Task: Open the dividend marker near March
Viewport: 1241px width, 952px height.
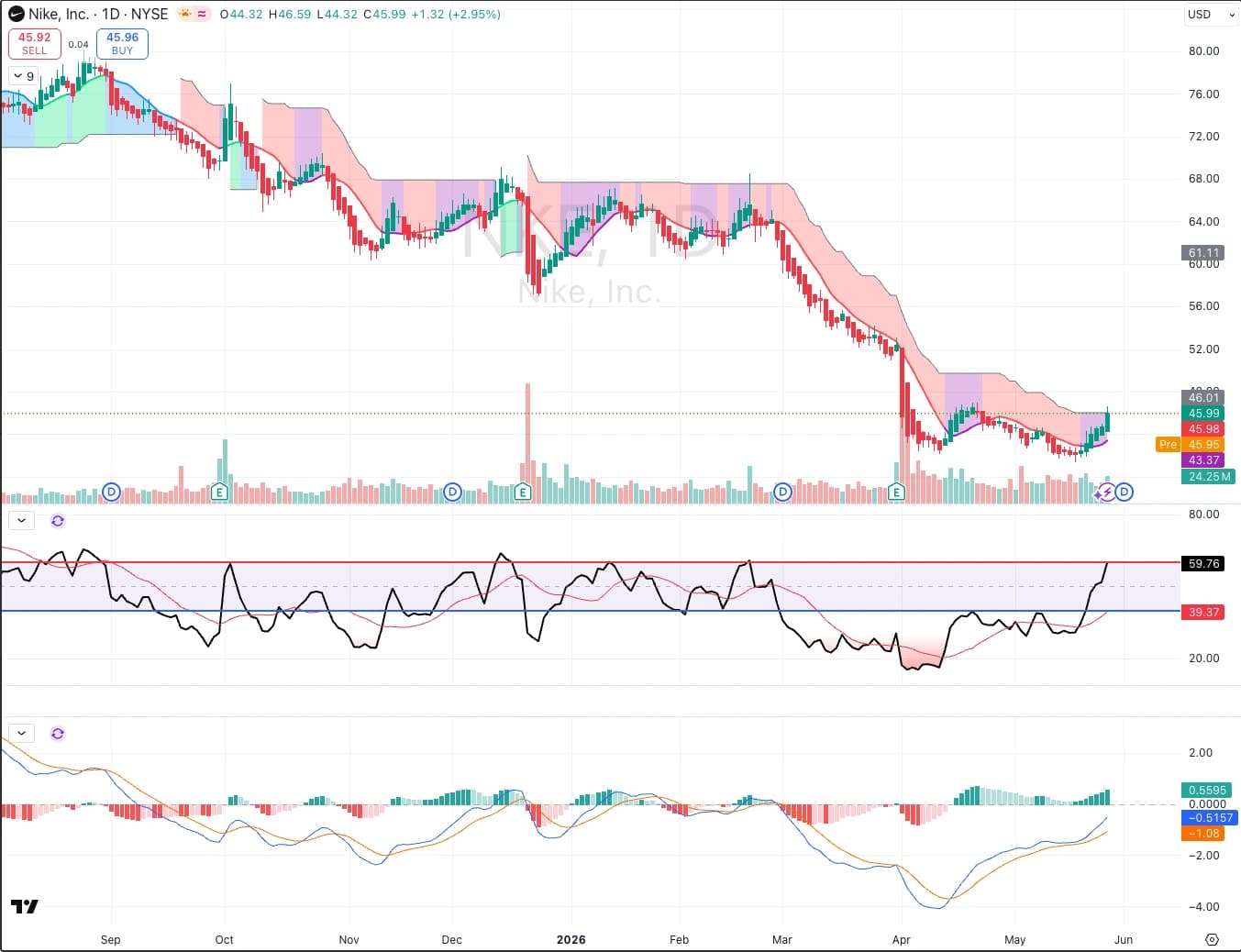Action: (782, 493)
